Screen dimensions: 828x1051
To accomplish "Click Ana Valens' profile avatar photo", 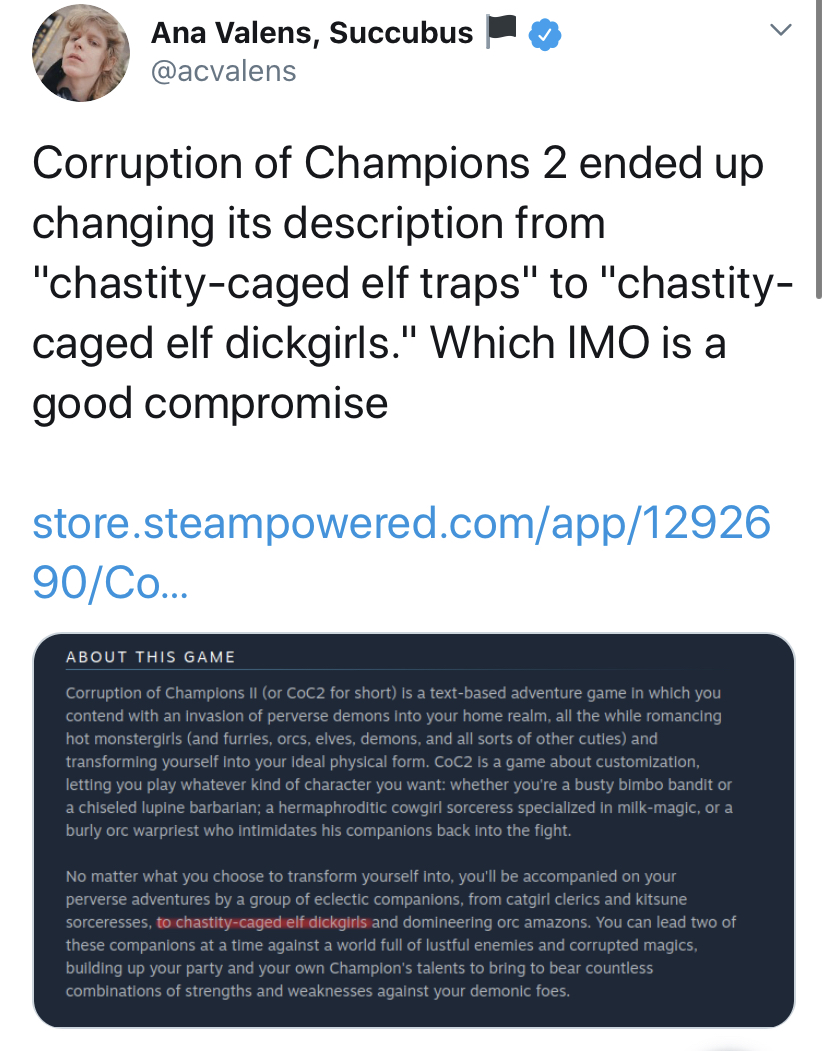I will [80, 53].
